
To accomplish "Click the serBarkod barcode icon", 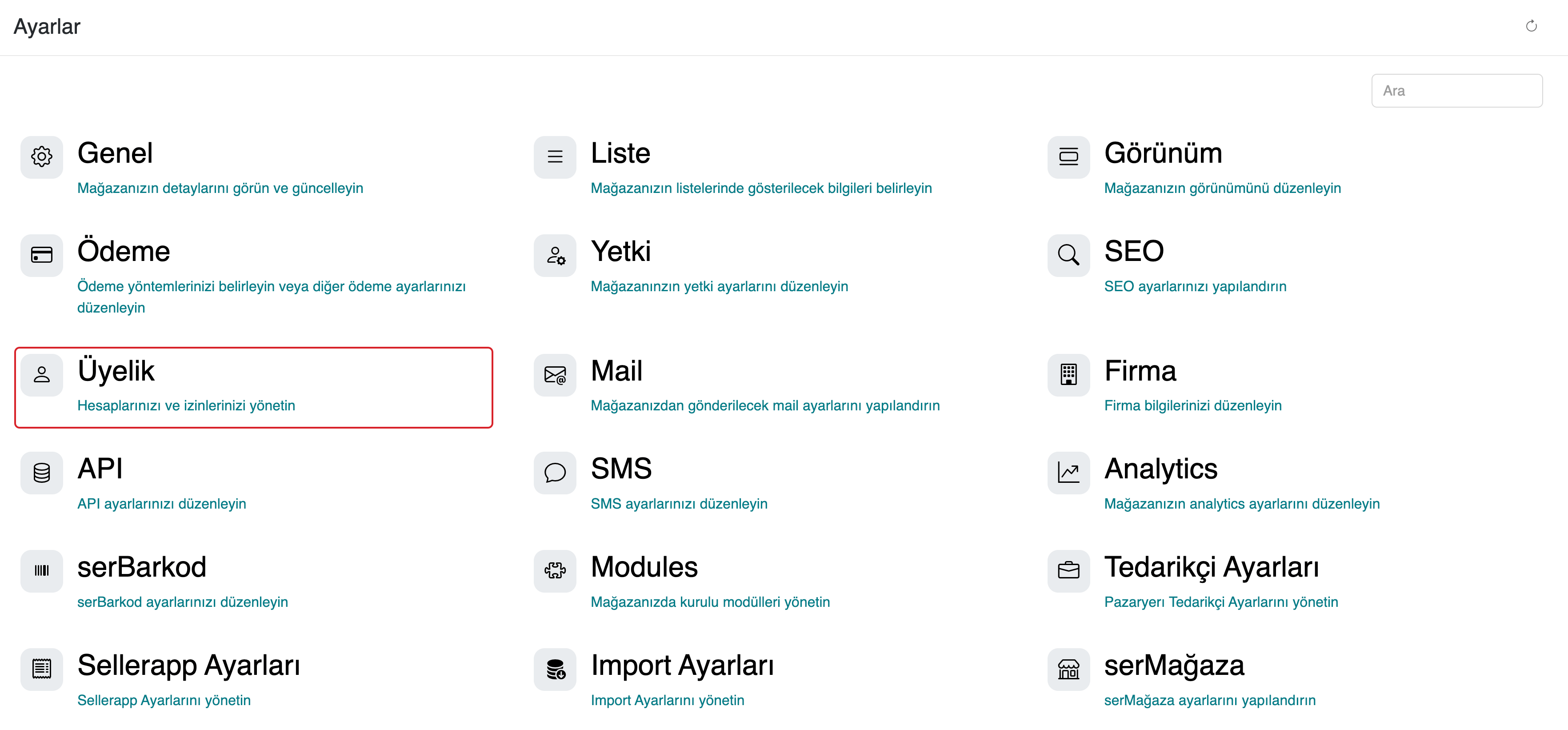I will point(41,571).
